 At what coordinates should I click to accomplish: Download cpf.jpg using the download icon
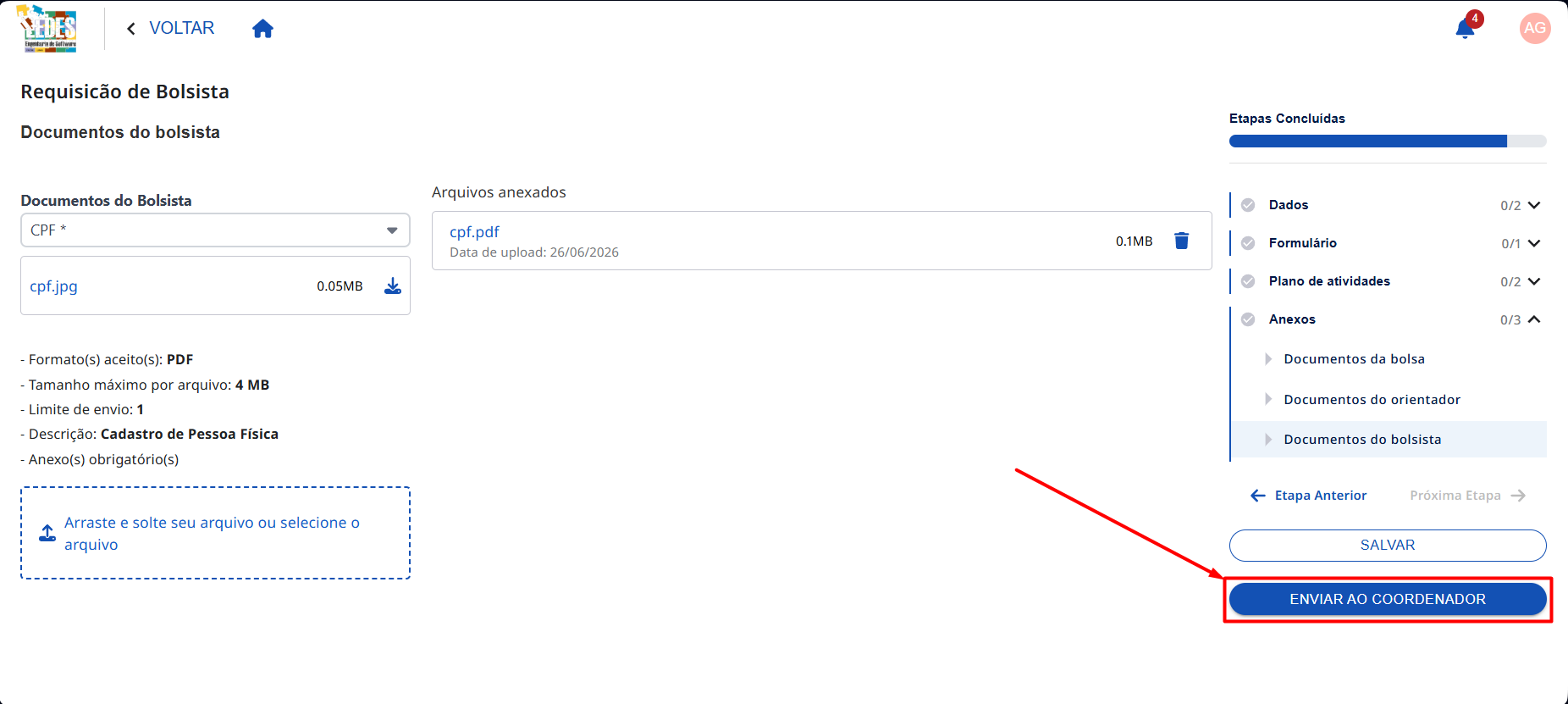coord(393,285)
